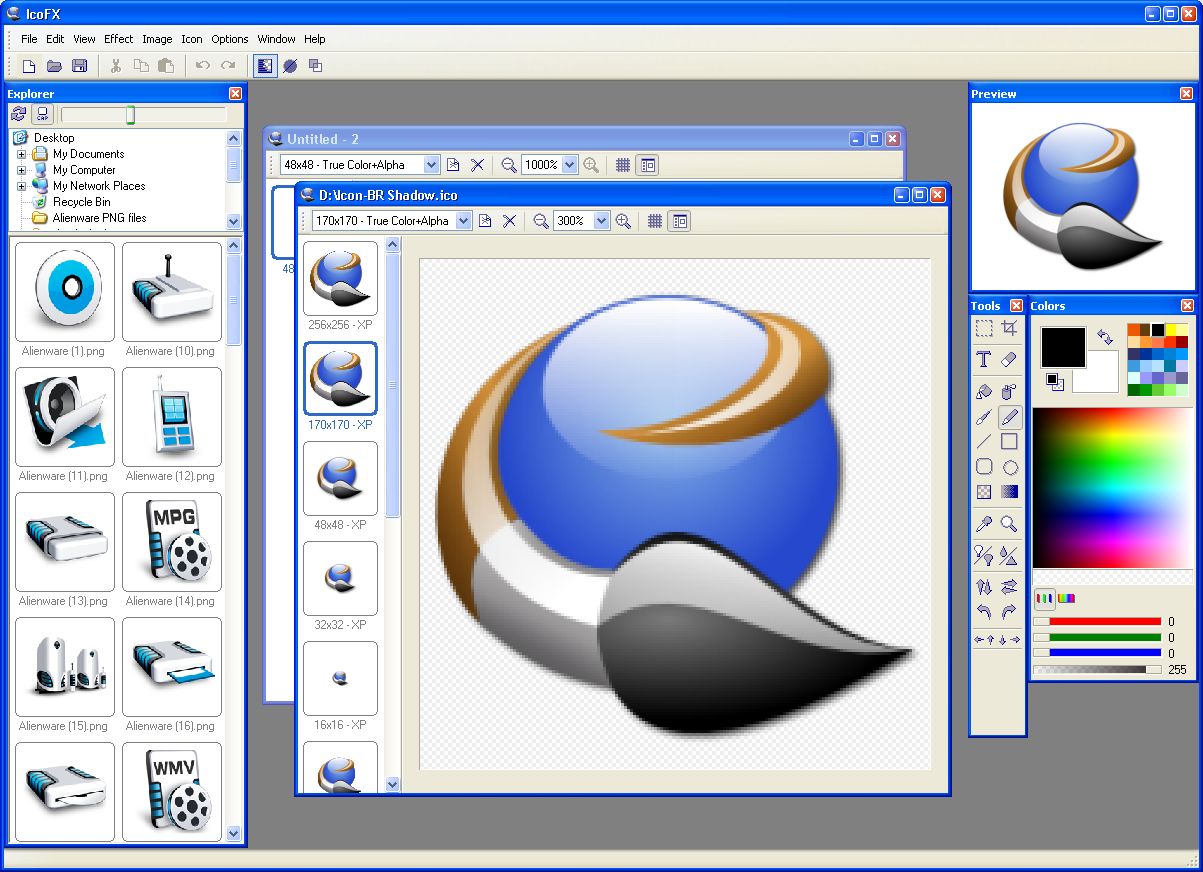The height and width of the screenshot is (872, 1203).
Task: Click the Redo arrow in the main toolbar
Action: [228, 66]
